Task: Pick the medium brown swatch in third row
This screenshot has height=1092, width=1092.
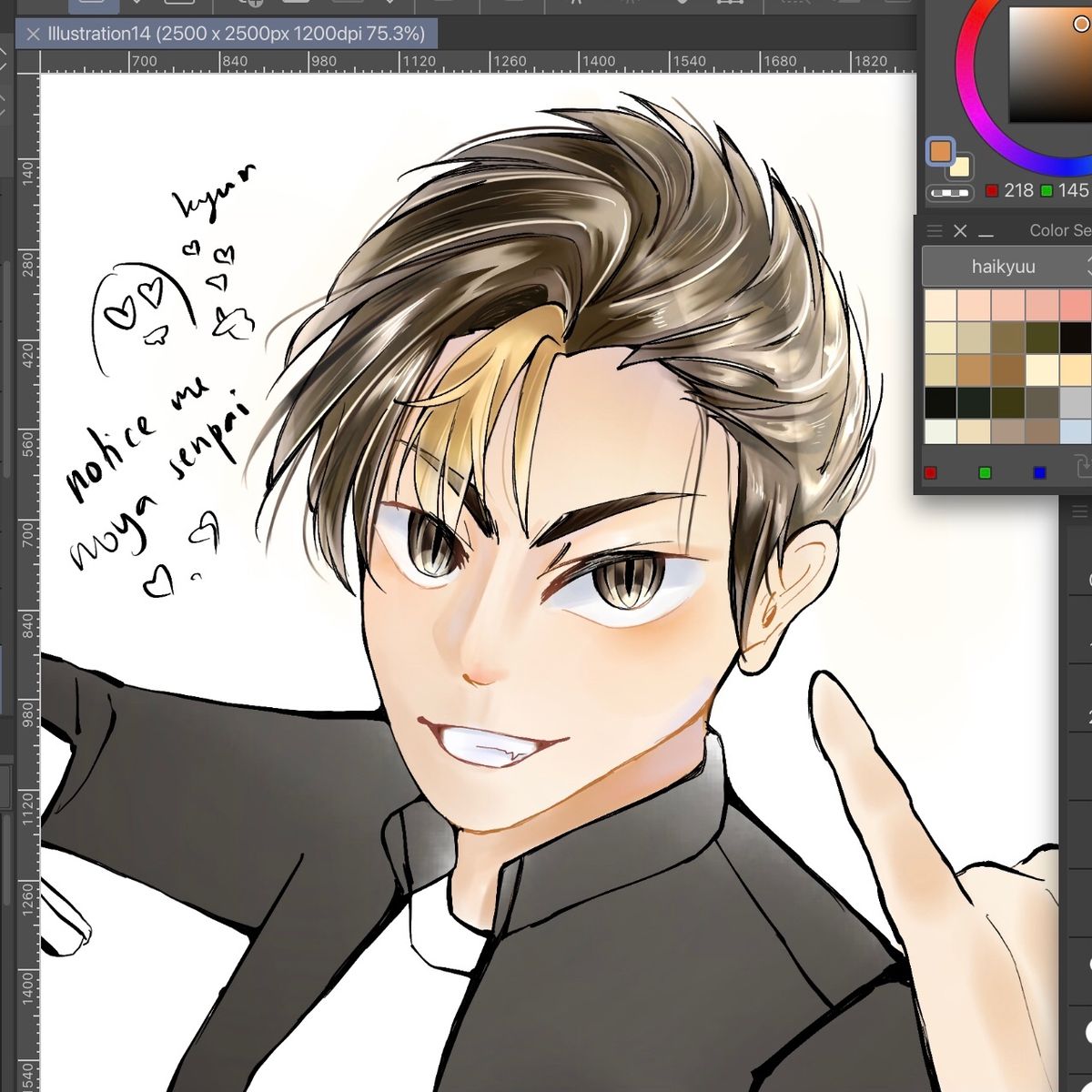Action: tap(1007, 369)
